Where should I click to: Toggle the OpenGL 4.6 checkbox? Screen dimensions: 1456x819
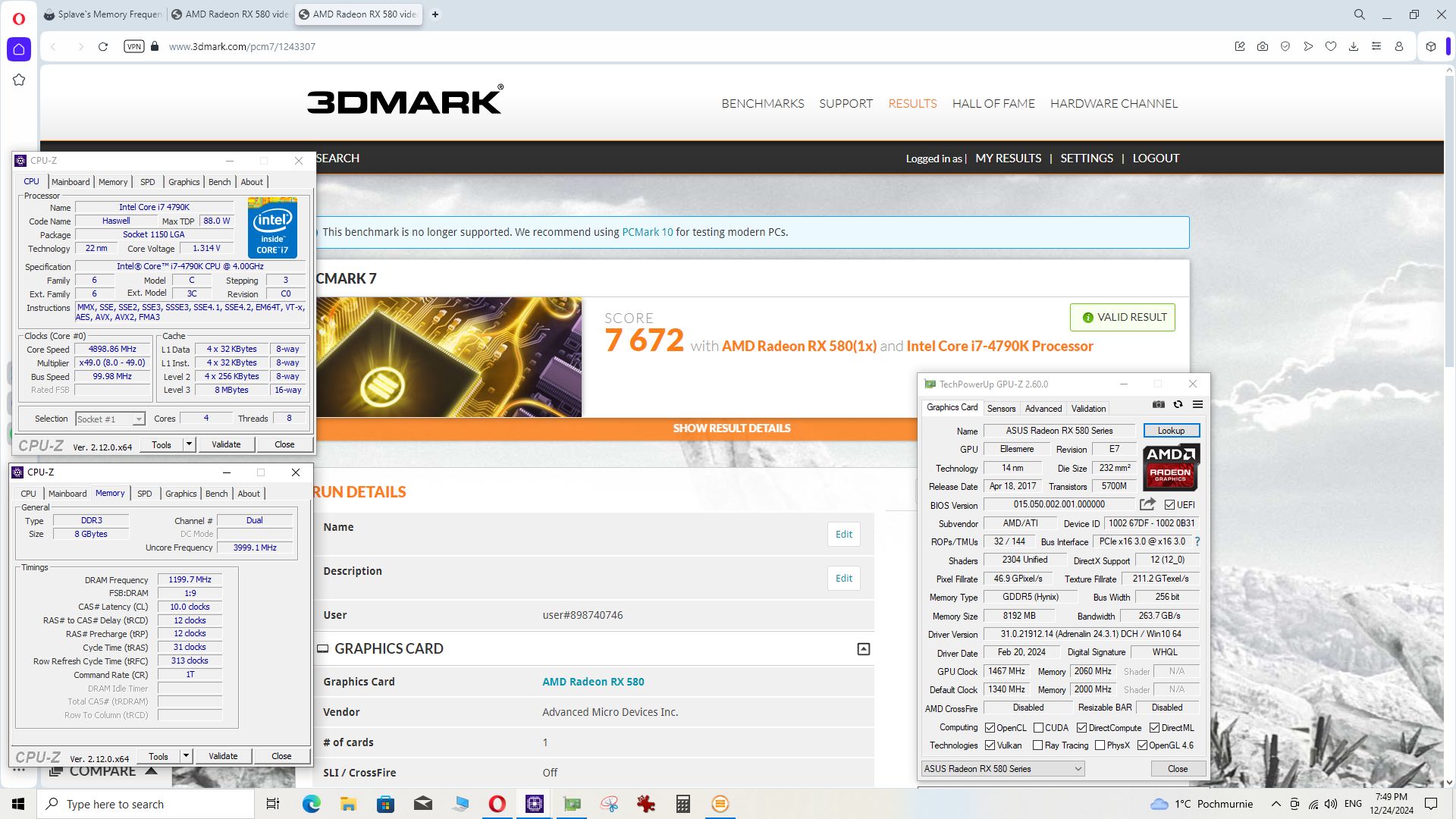1142,745
